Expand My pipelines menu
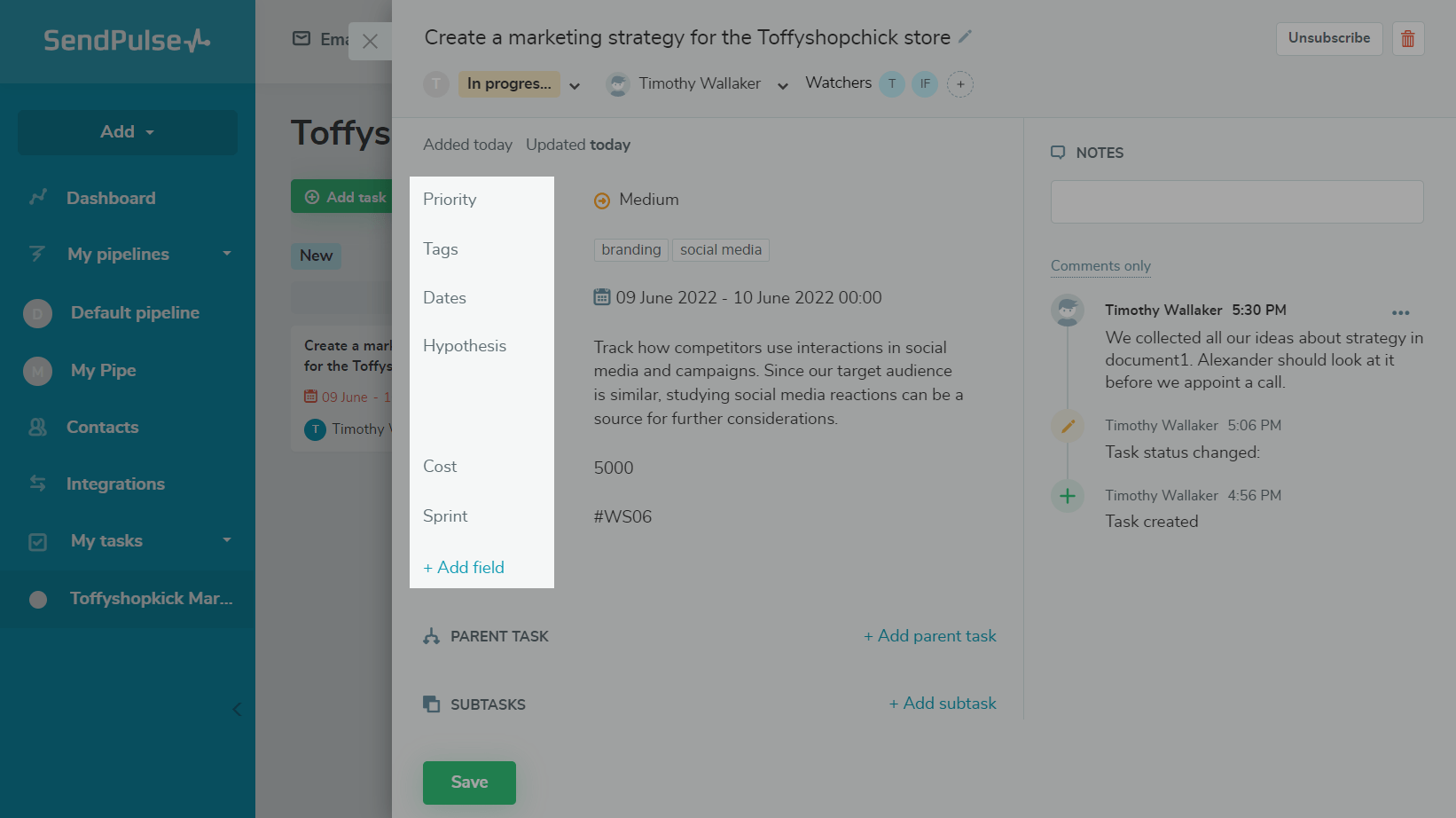1456x818 pixels. tap(227, 254)
